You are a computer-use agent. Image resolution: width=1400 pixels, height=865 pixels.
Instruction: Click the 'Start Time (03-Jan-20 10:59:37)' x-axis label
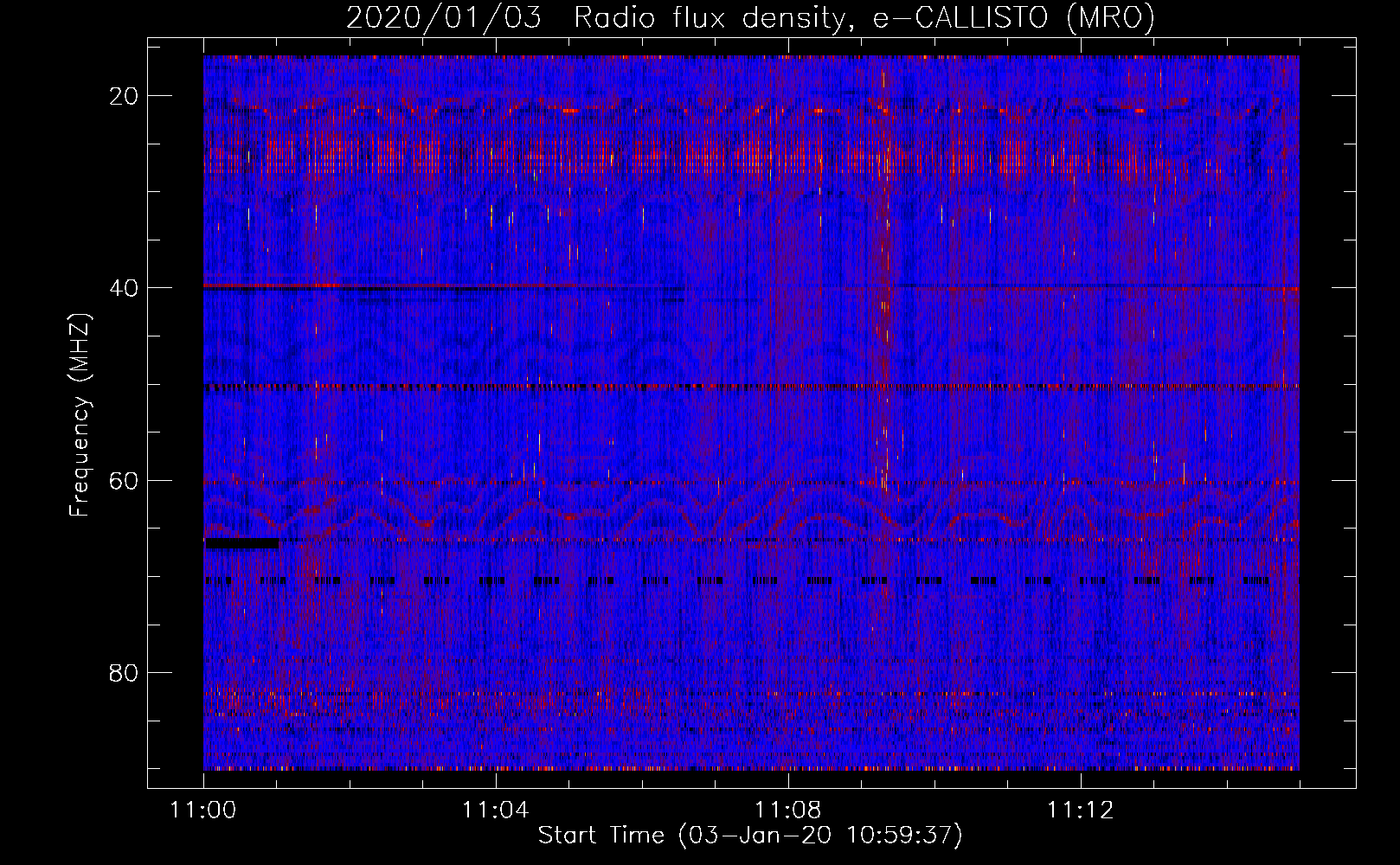click(750, 836)
